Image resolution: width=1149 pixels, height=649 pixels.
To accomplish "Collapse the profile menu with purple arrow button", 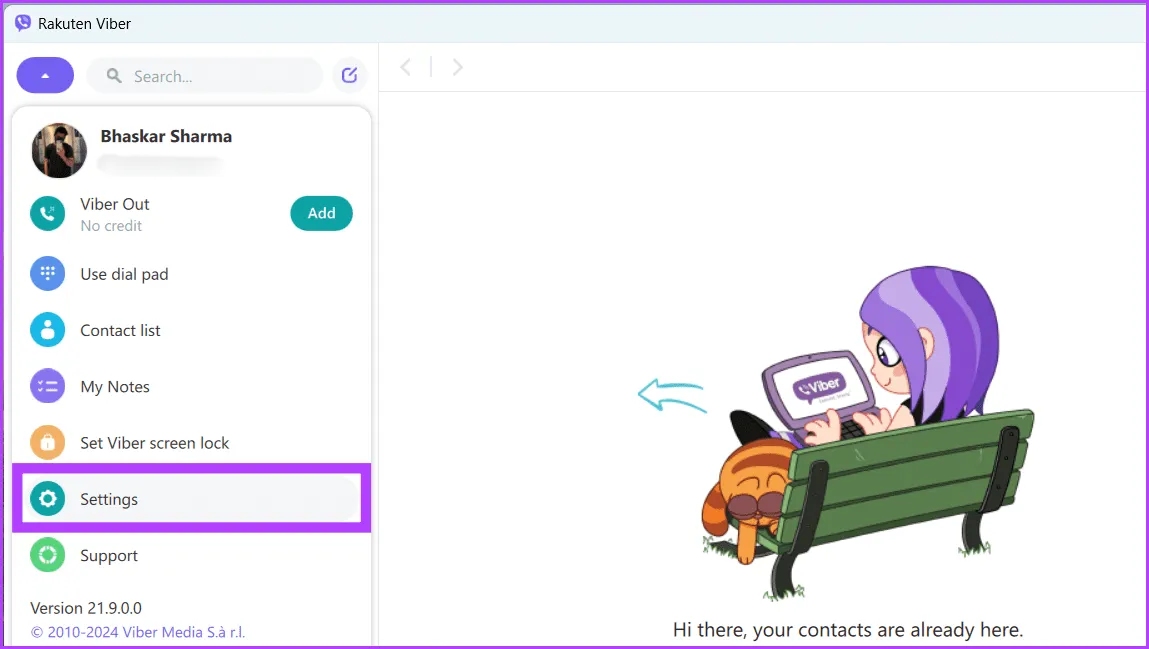I will pyautogui.click(x=45, y=75).
